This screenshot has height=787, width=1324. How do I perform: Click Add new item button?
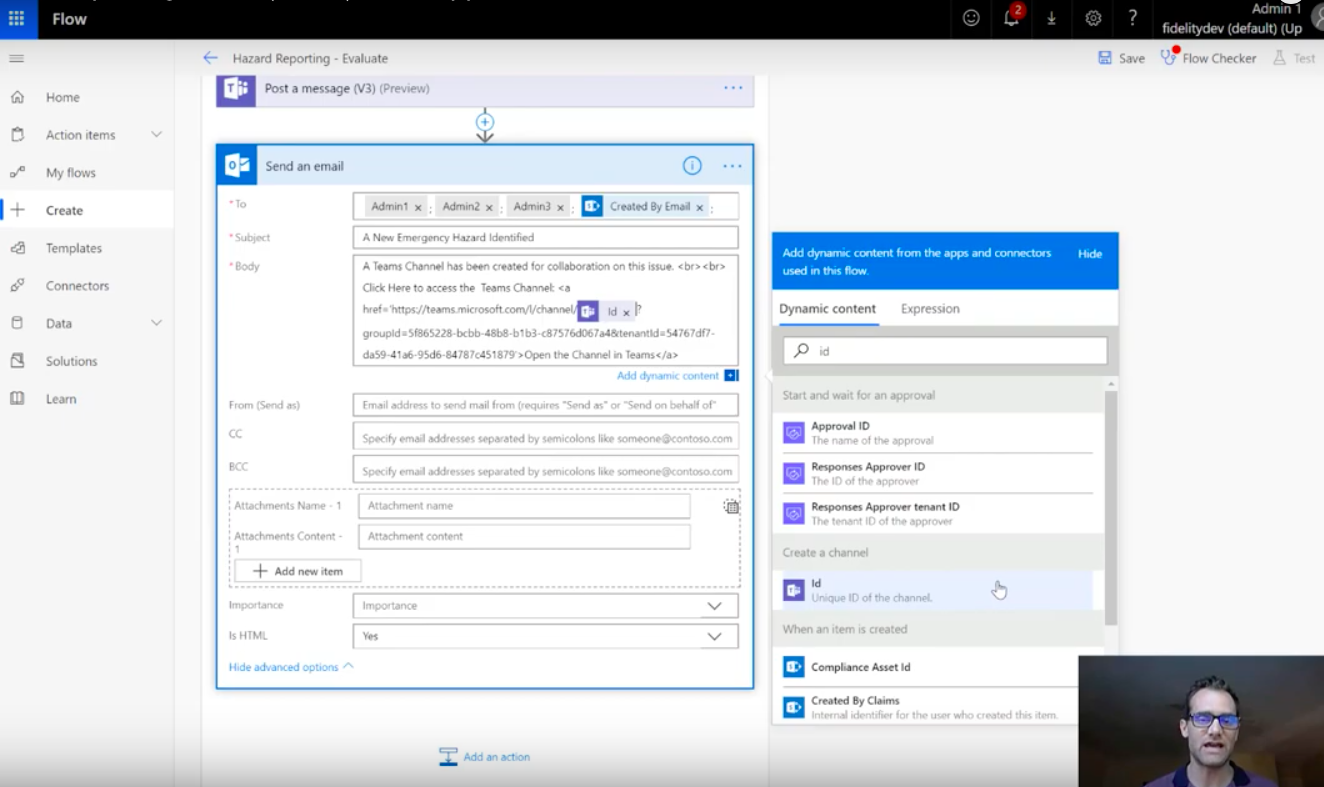[x=298, y=571]
